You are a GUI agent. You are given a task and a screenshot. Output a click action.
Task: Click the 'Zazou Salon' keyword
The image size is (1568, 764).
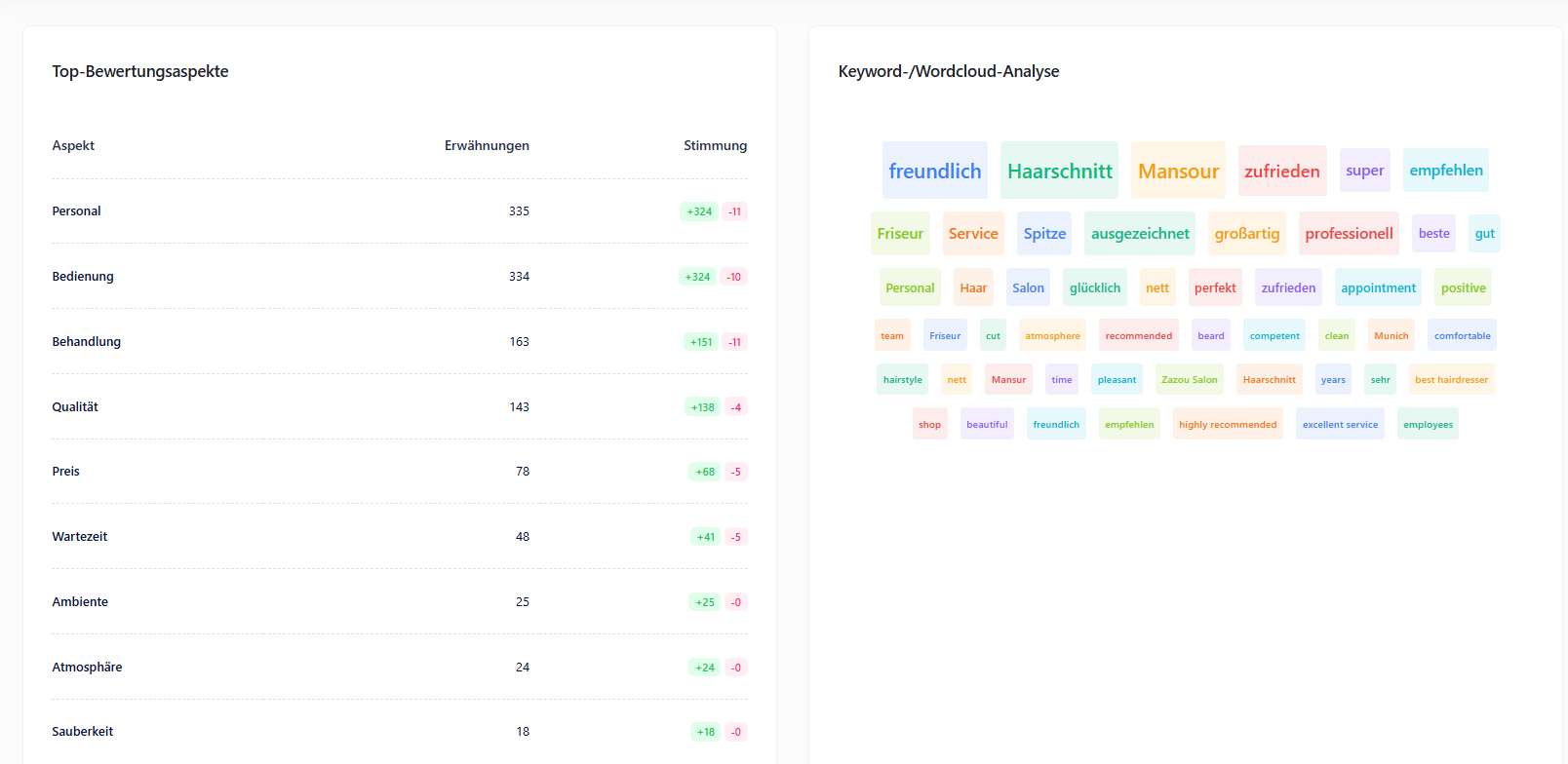coord(1189,380)
